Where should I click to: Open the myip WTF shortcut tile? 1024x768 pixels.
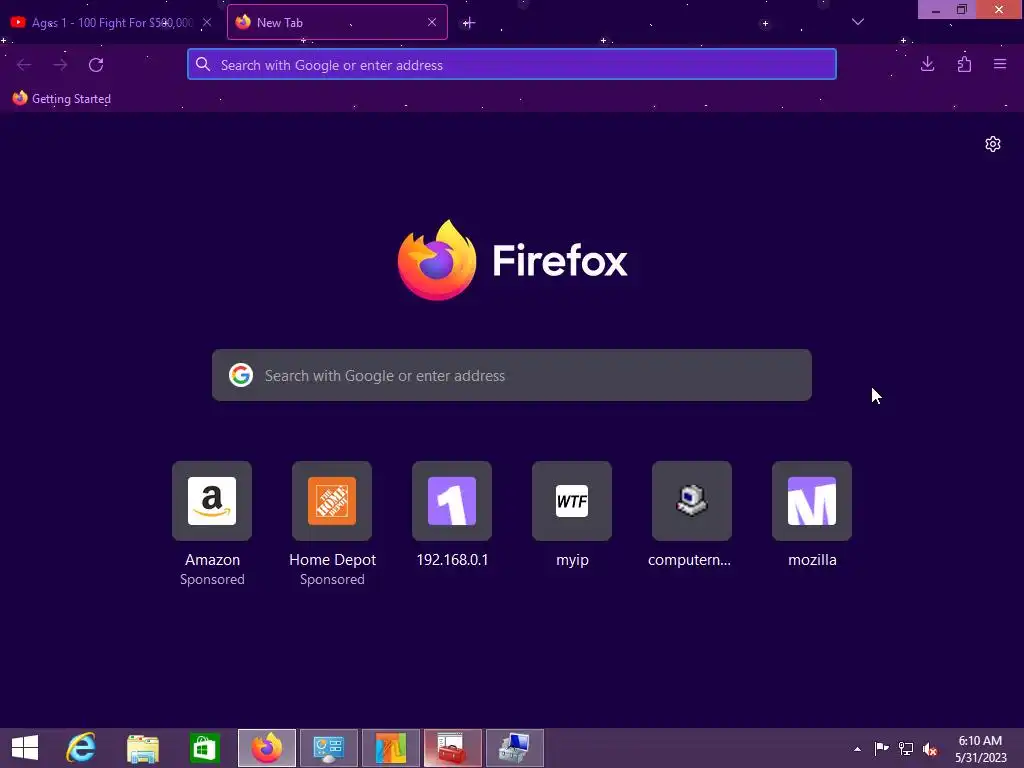coord(572,501)
